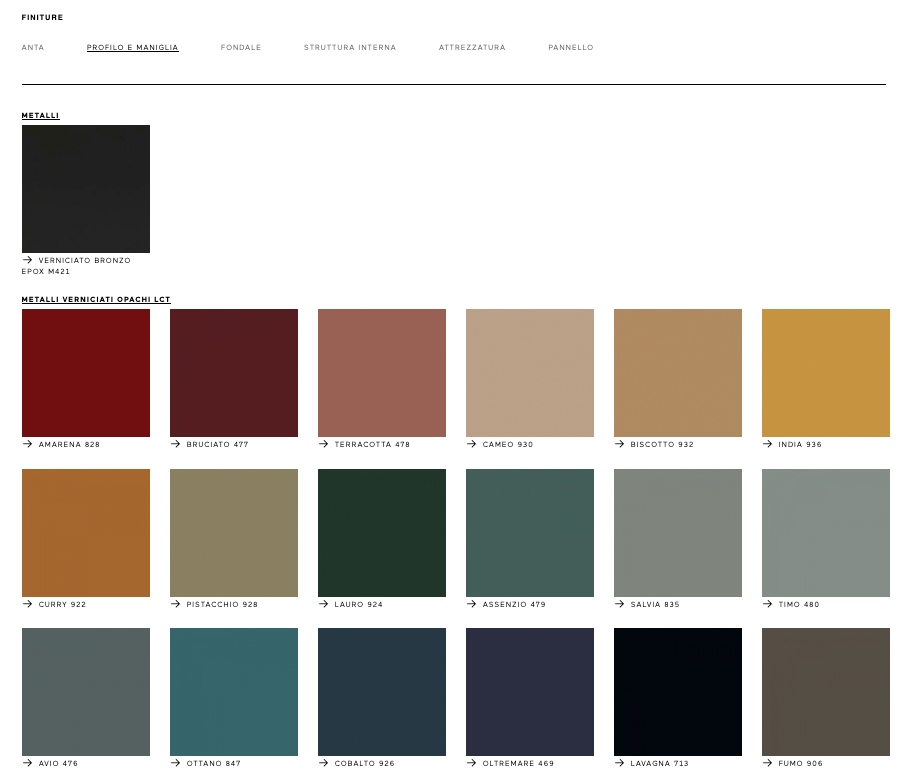Click the arrow icon beside Amarena 828
The width and height of the screenshot is (912, 780).
click(x=27, y=444)
